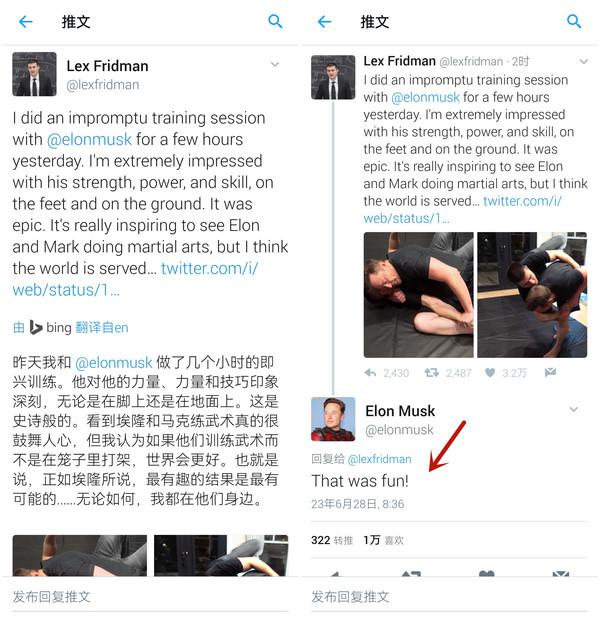This screenshot has height=618, width=600.
Task: Expand options chevron on right Lex Fridman tweet
Action: coord(583,61)
